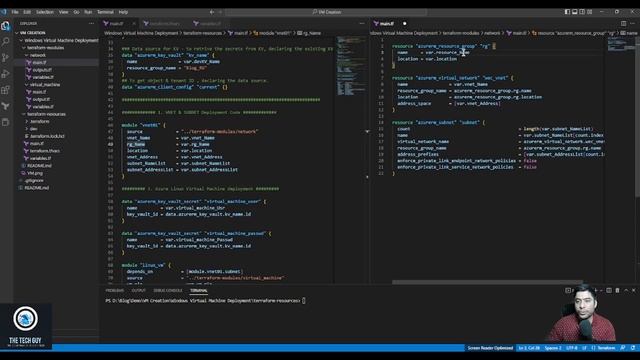
Task: Toggle primary side bar layout icon
Action: [567, 12]
